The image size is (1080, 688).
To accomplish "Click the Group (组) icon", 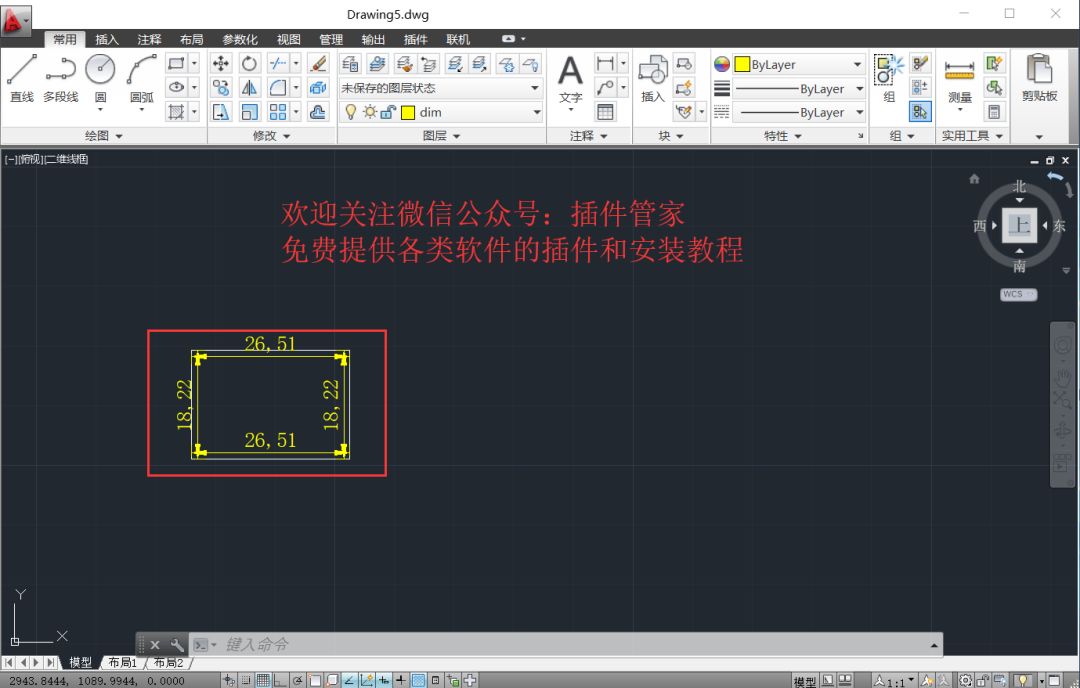I will [889, 78].
